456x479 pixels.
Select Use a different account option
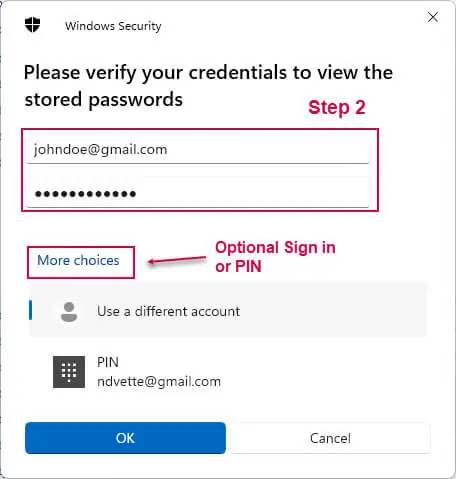pos(228,311)
